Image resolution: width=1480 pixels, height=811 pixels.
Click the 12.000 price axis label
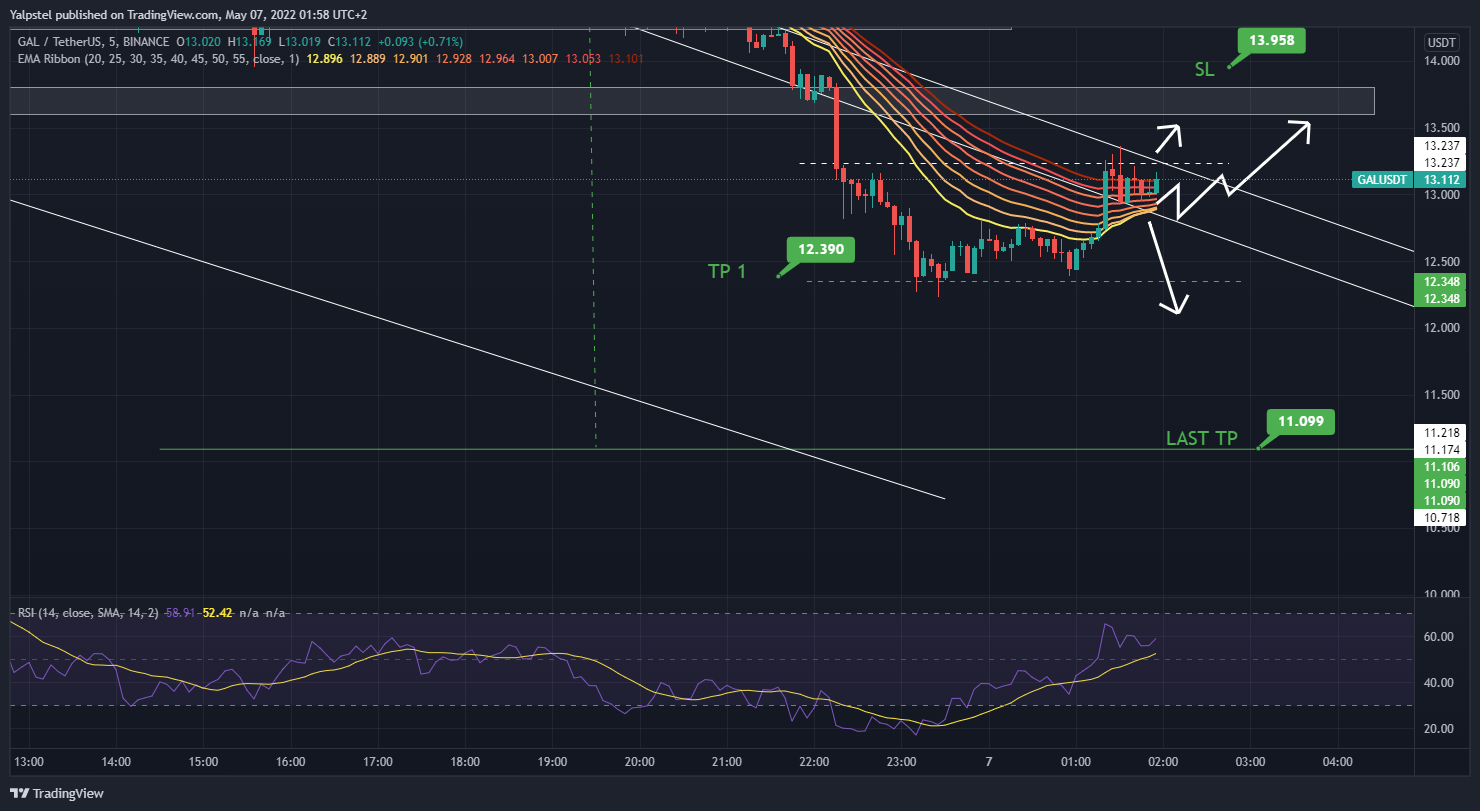pyautogui.click(x=1441, y=328)
